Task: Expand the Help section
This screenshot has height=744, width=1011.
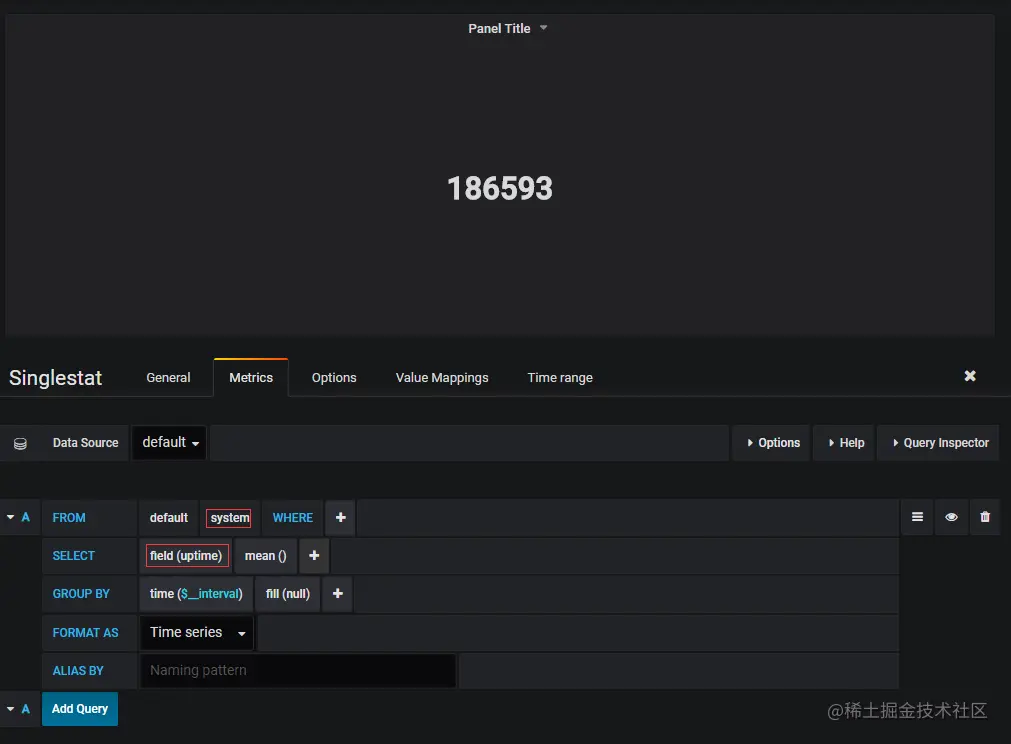Action: [845, 443]
